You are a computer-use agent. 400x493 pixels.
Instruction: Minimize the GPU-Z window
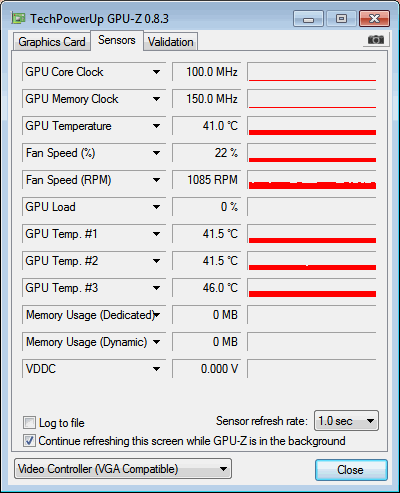coord(308,19)
